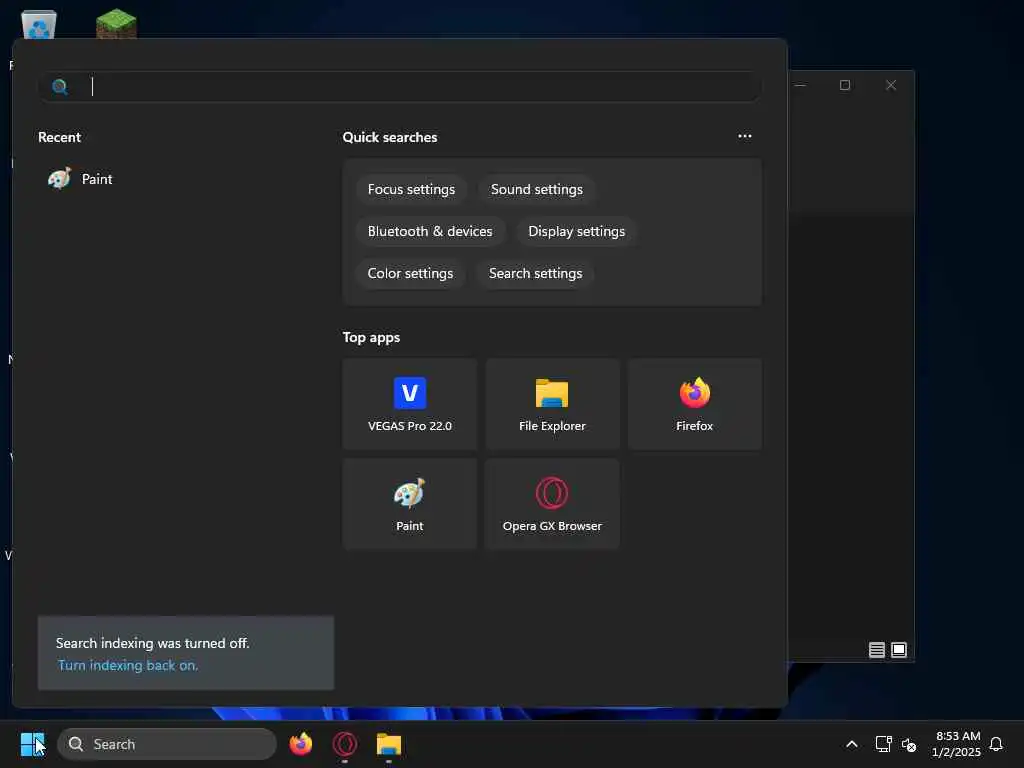Open Firefox from the taskbar
Screen dimensions: 1024x768
[300, 744]
